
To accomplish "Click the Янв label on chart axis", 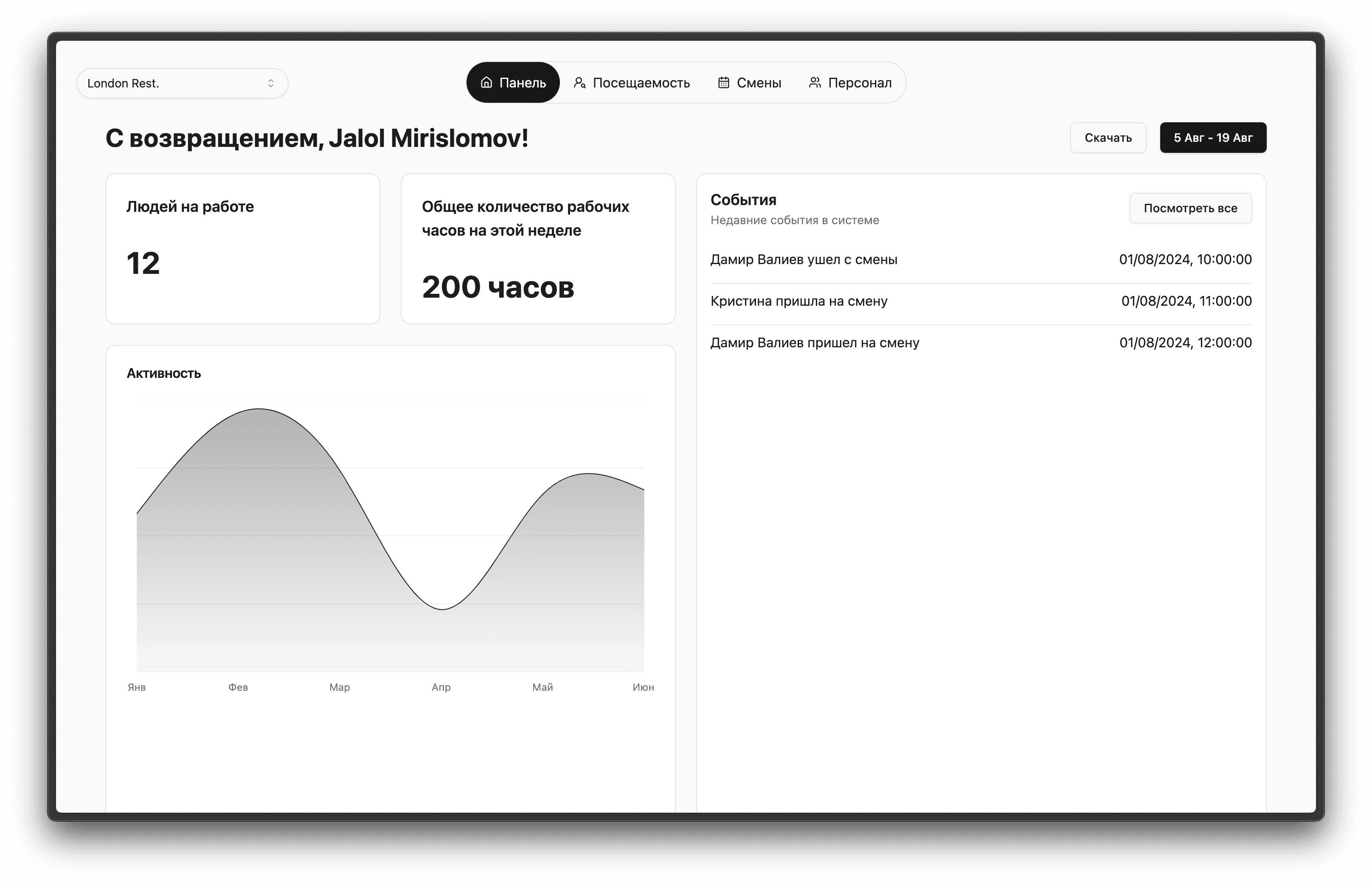I will click(137, 687).
